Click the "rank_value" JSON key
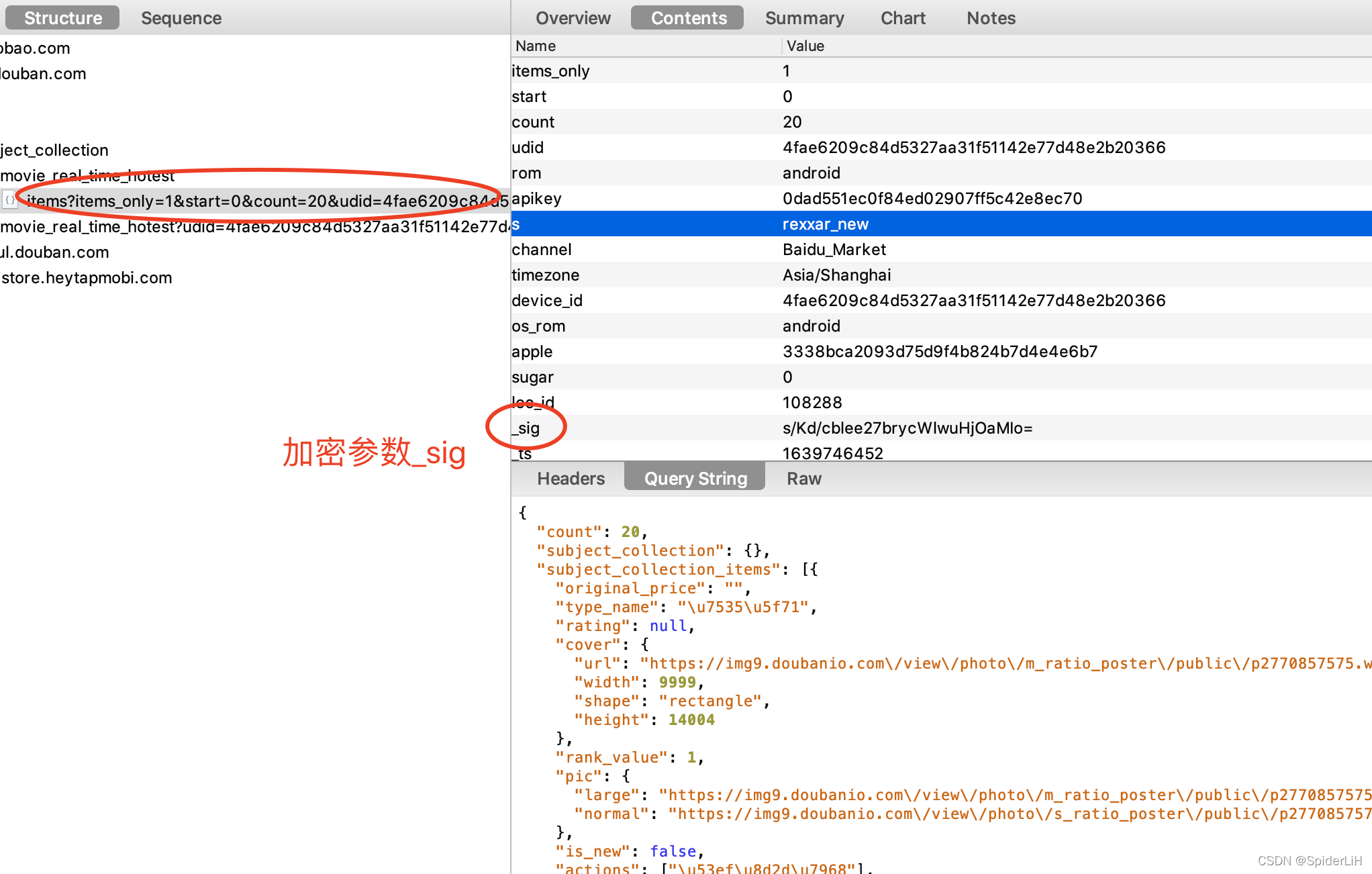 pos(611,757)
